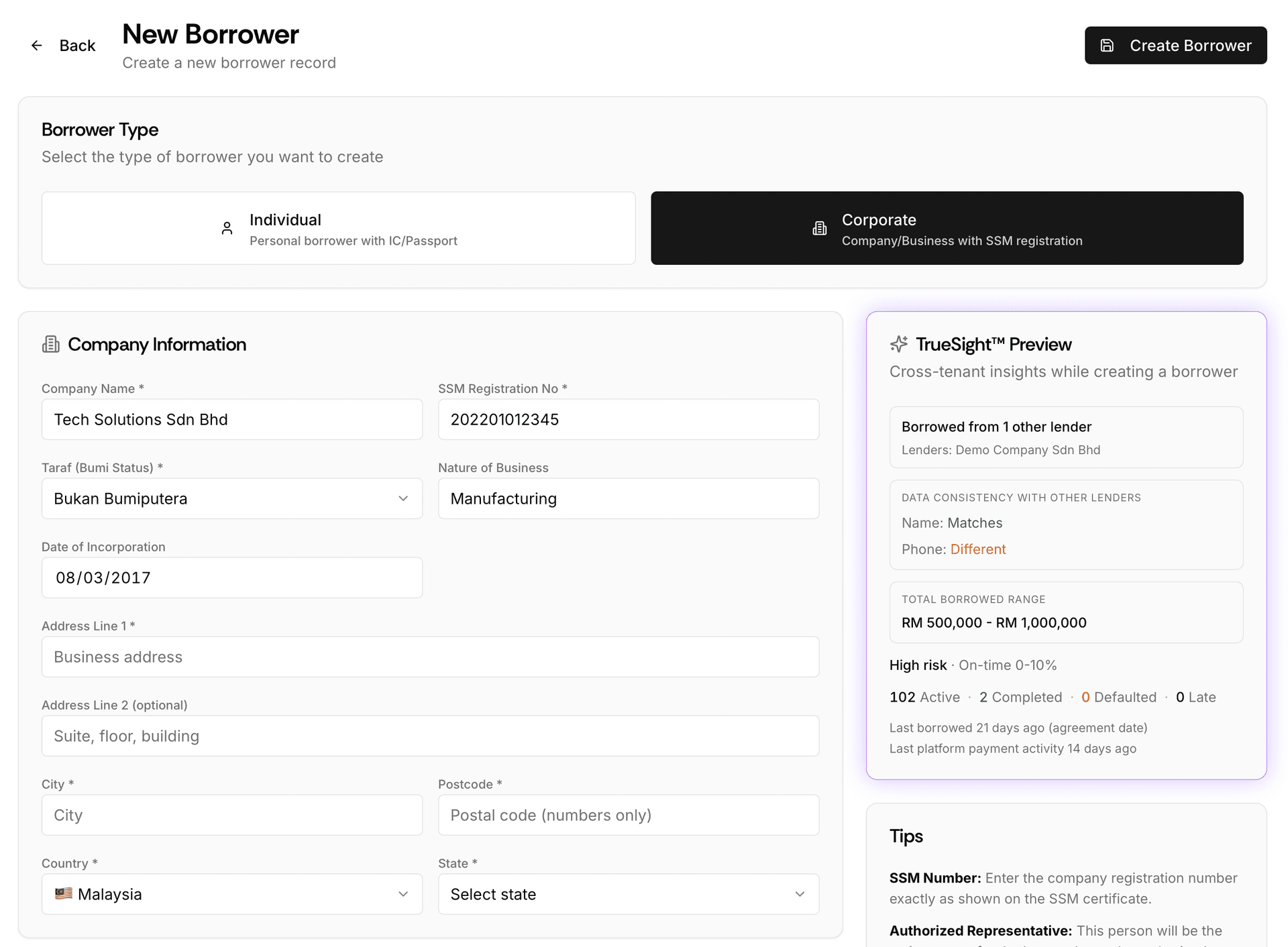Click the TrueSight sparkles icon
Viewport: 1288px width, 947px height.
[x=898, y=344]
